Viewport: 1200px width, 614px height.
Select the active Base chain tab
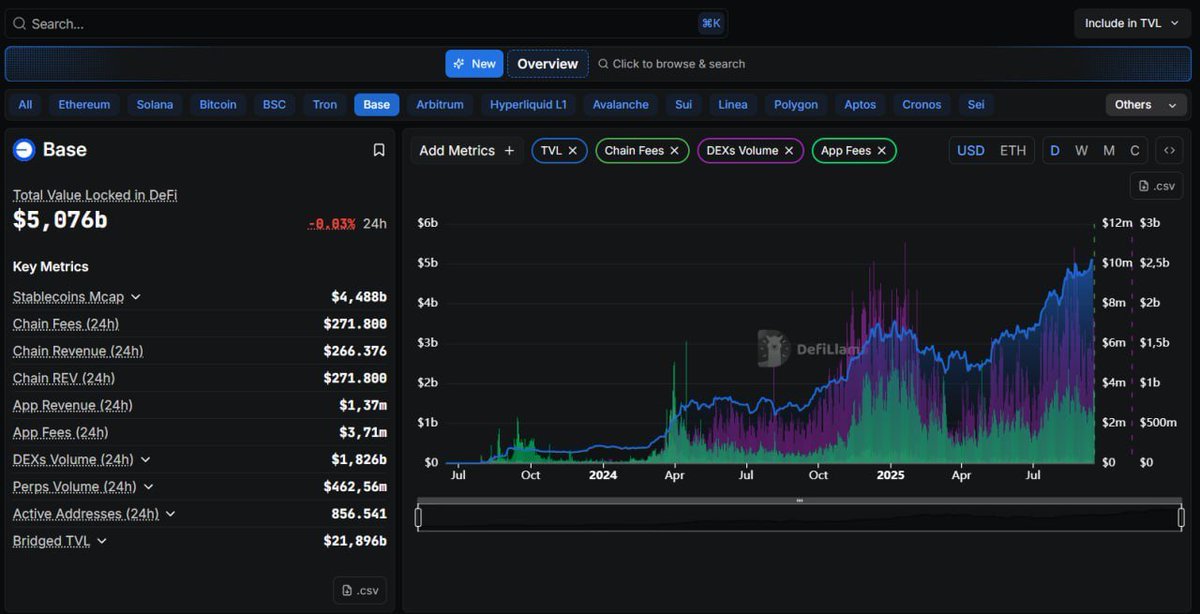pos(377,104)
